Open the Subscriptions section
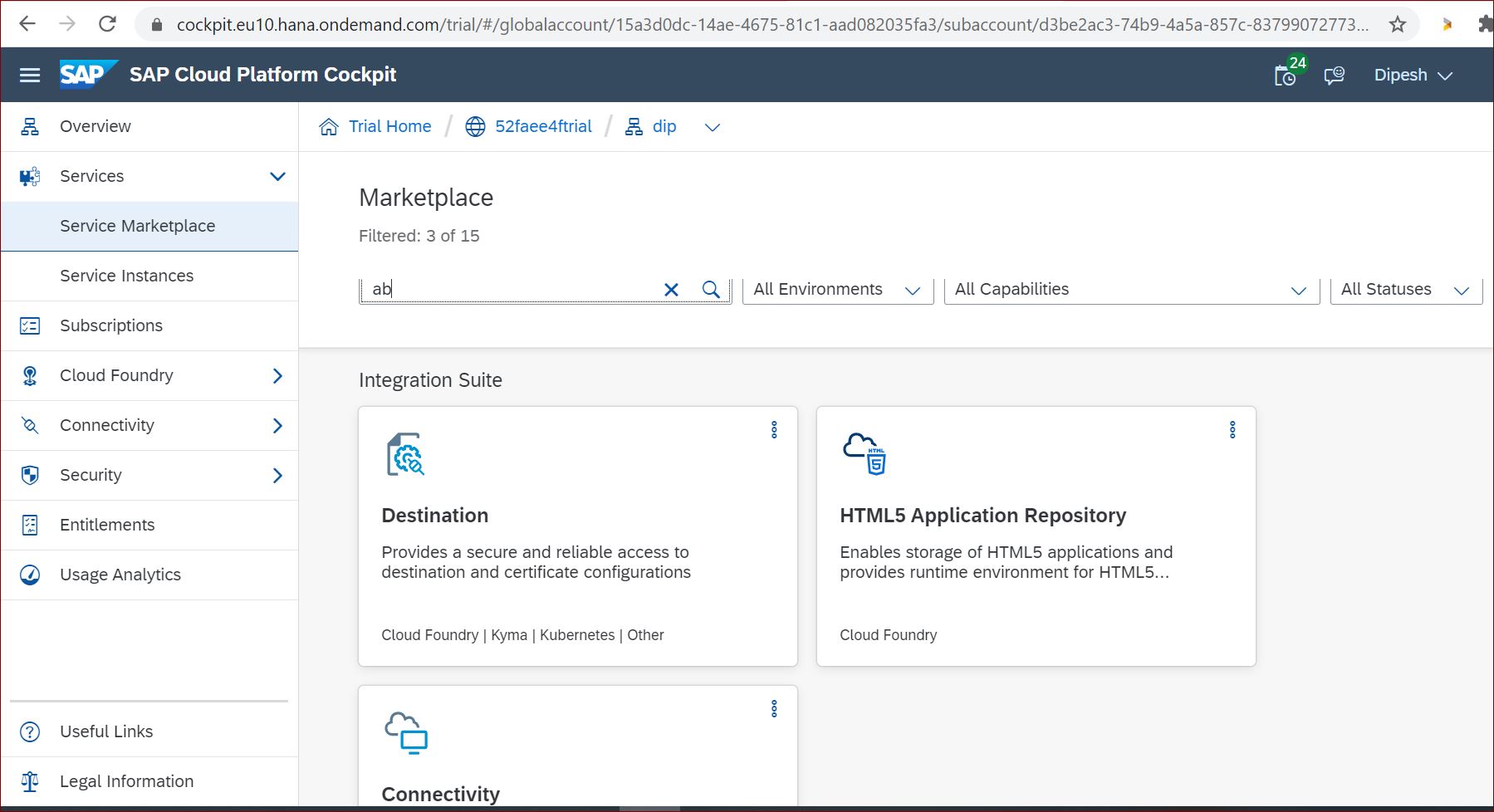This screenshot has height=812, width=1494. coord(111,325)
